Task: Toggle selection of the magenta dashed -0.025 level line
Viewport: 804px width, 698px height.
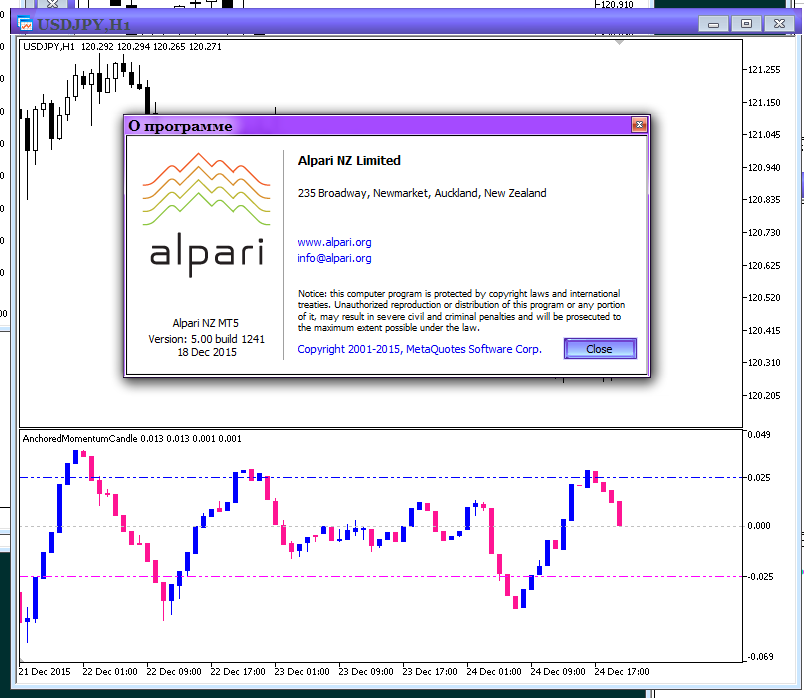Action: point(400,576)
